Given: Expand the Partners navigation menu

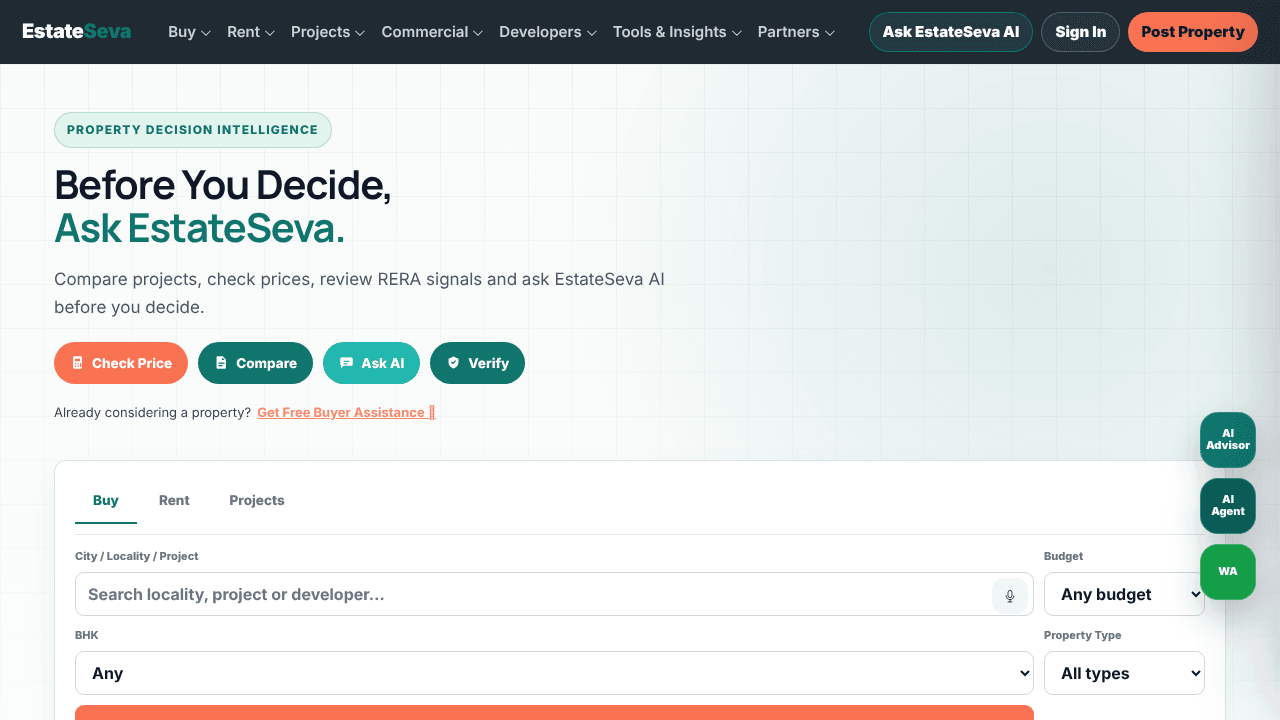Looking at the screenshot, I should pyautogui.click(x=796, y=32).
